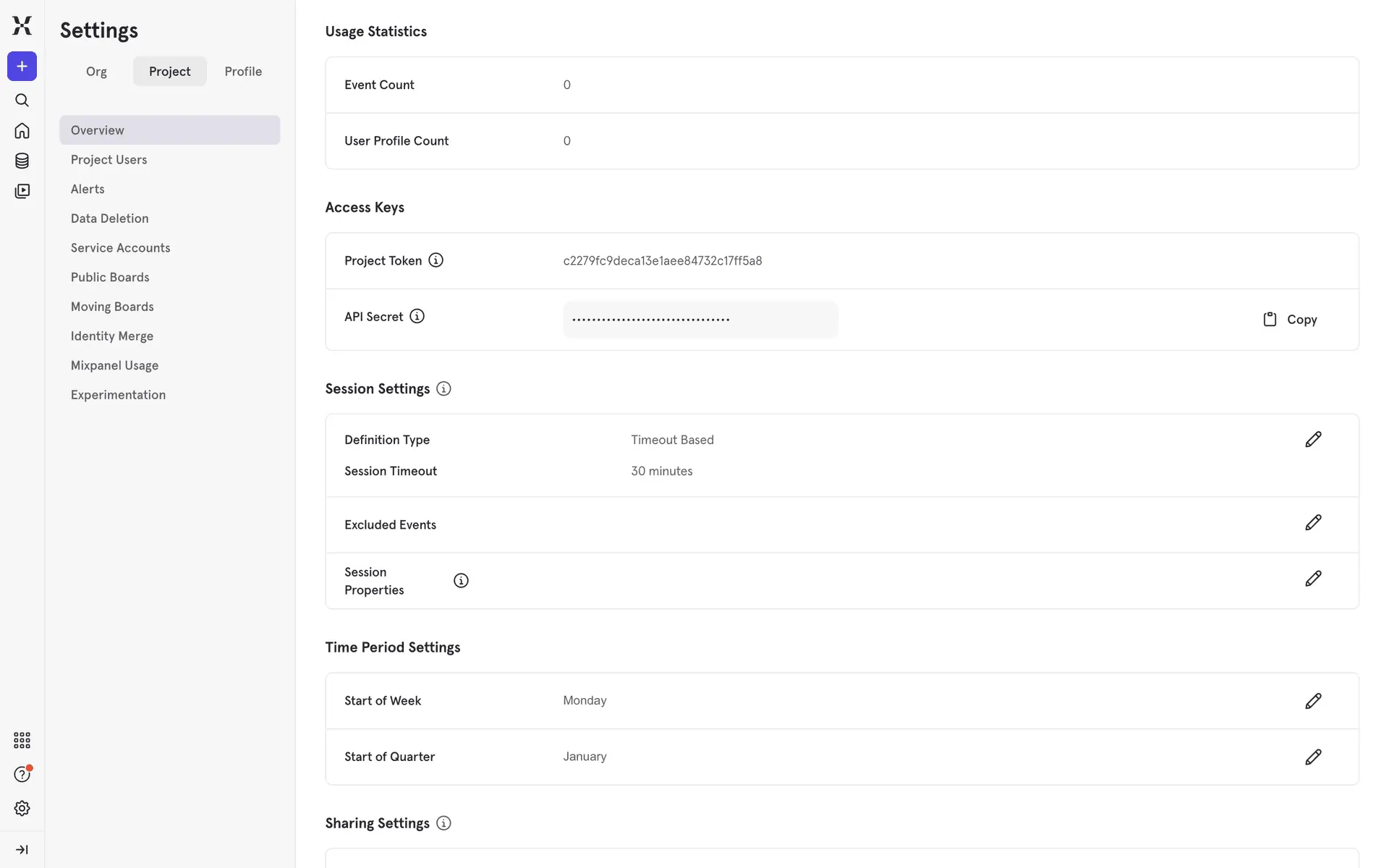
Task: Show info for Project Token
Action: tap(436, 260)
